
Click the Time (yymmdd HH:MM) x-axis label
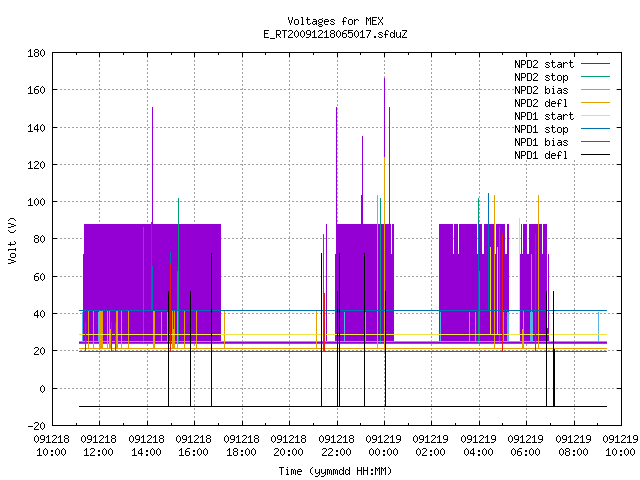click(x=335, y=471)
